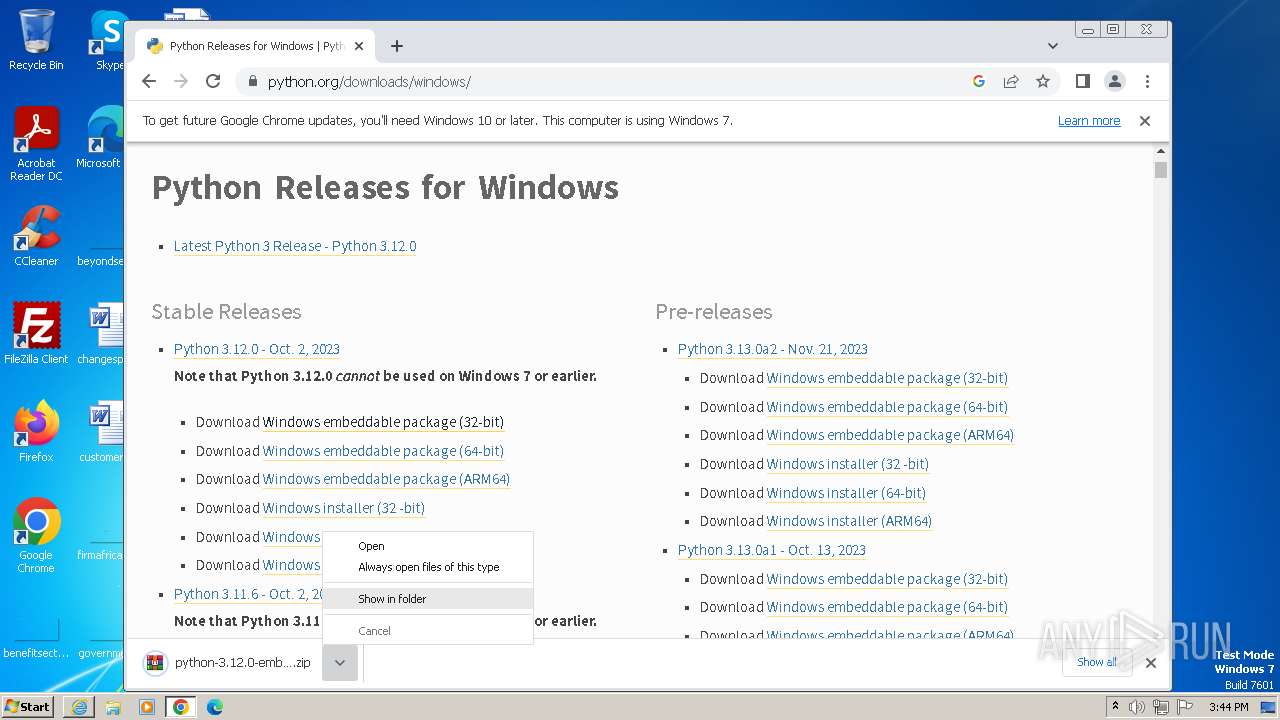
Task: Select the FileZilla Client desktop icon
Action: (x=36, y=334)
